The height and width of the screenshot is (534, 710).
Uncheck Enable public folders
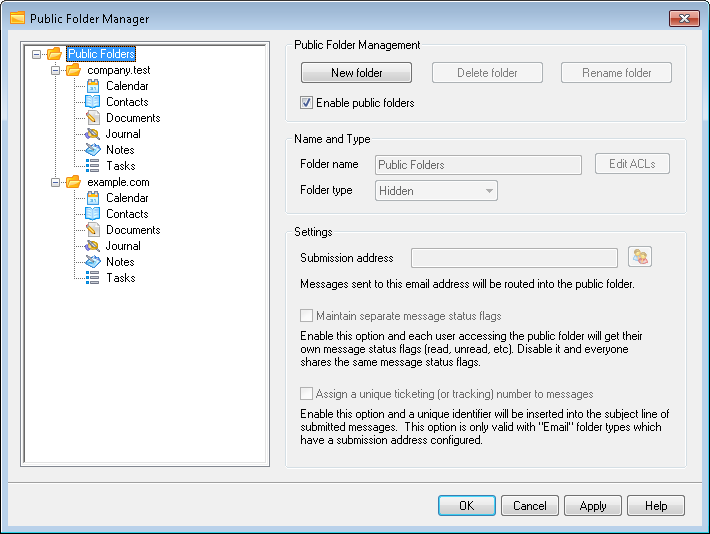(x=306, y=103)
